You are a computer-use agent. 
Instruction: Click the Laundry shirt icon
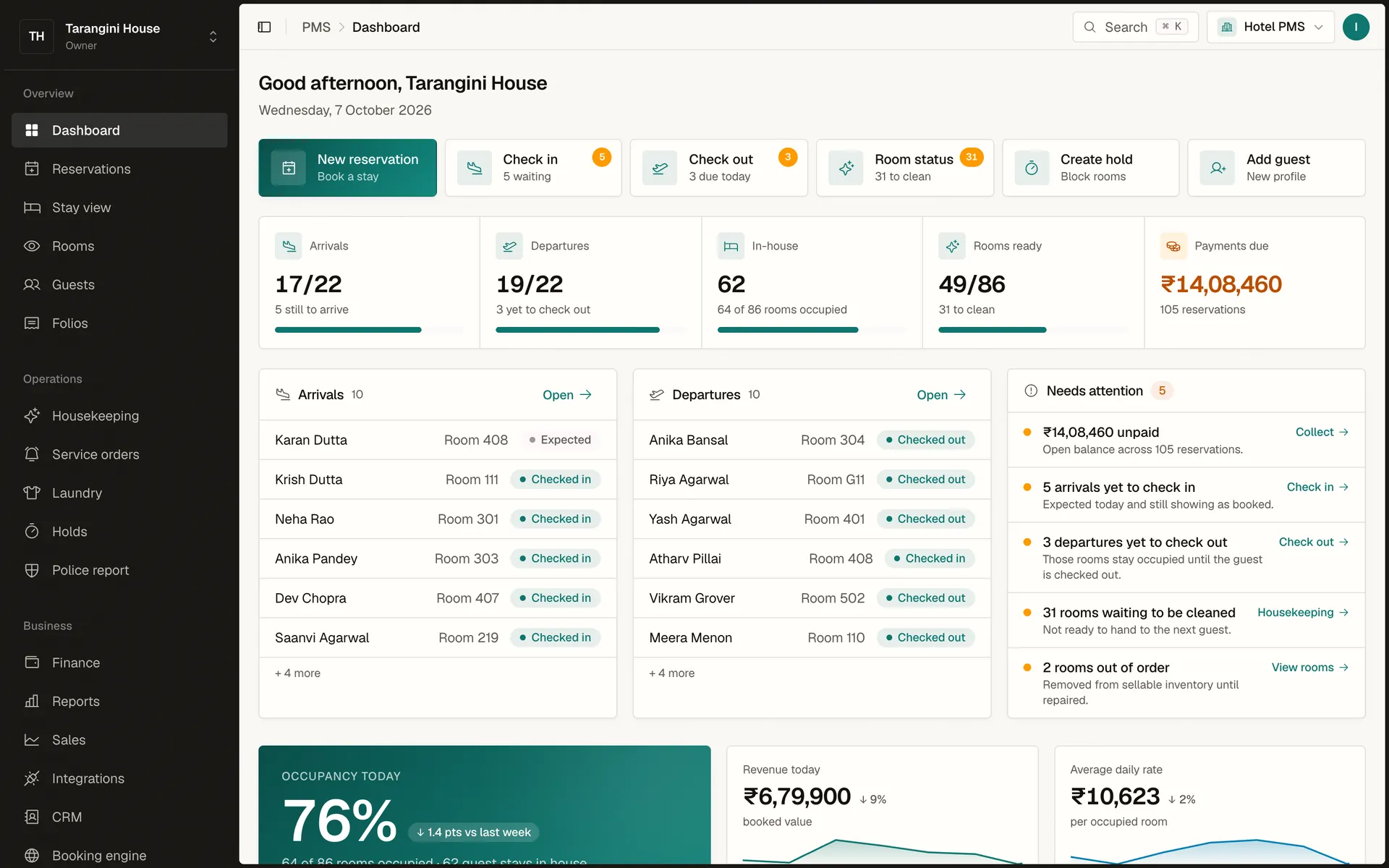(x=32, y=493)
